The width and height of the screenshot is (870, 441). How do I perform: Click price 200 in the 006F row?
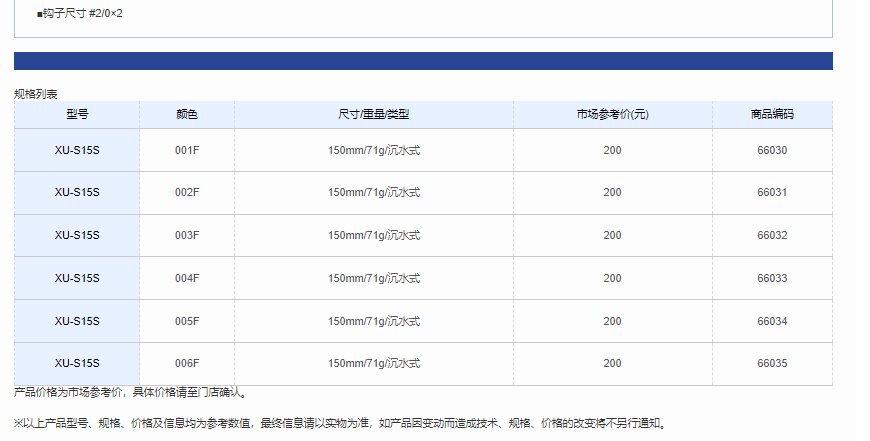(x=613, y=363)
